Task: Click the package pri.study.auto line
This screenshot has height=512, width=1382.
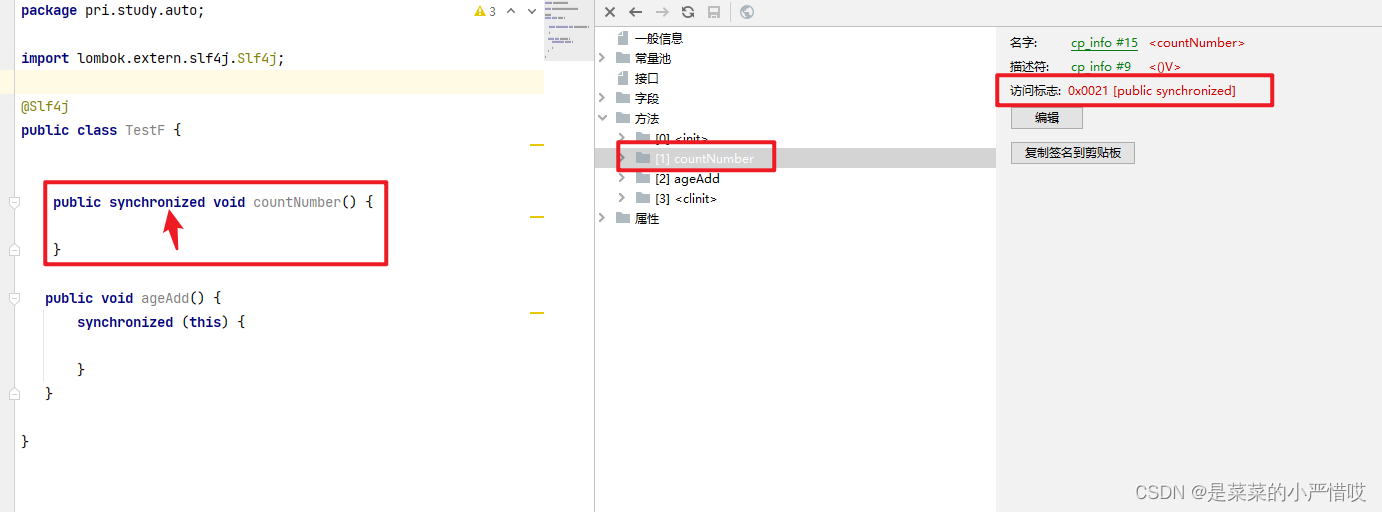Action: coord(113,10)
